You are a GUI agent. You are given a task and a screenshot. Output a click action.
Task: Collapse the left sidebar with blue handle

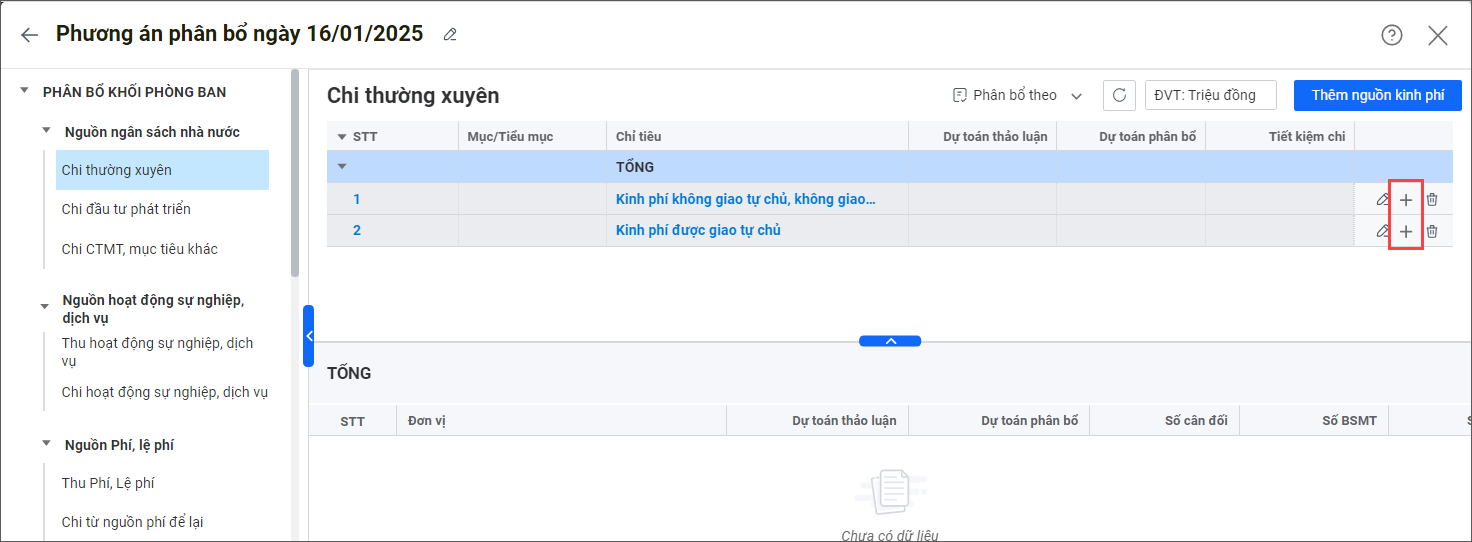pyautogui.click(x=308, y=336)
